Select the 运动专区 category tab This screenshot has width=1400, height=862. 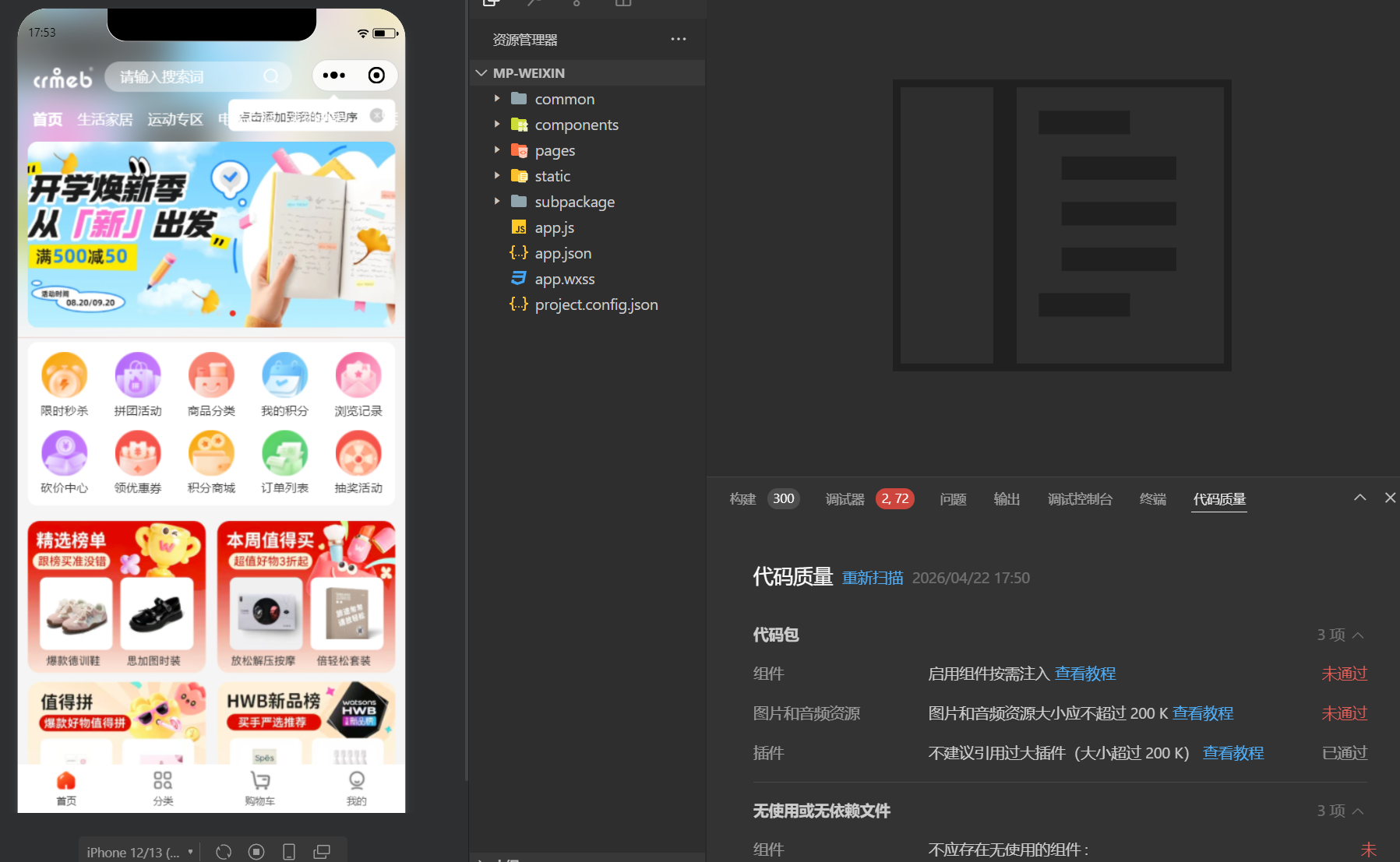[x=175, y=119]
